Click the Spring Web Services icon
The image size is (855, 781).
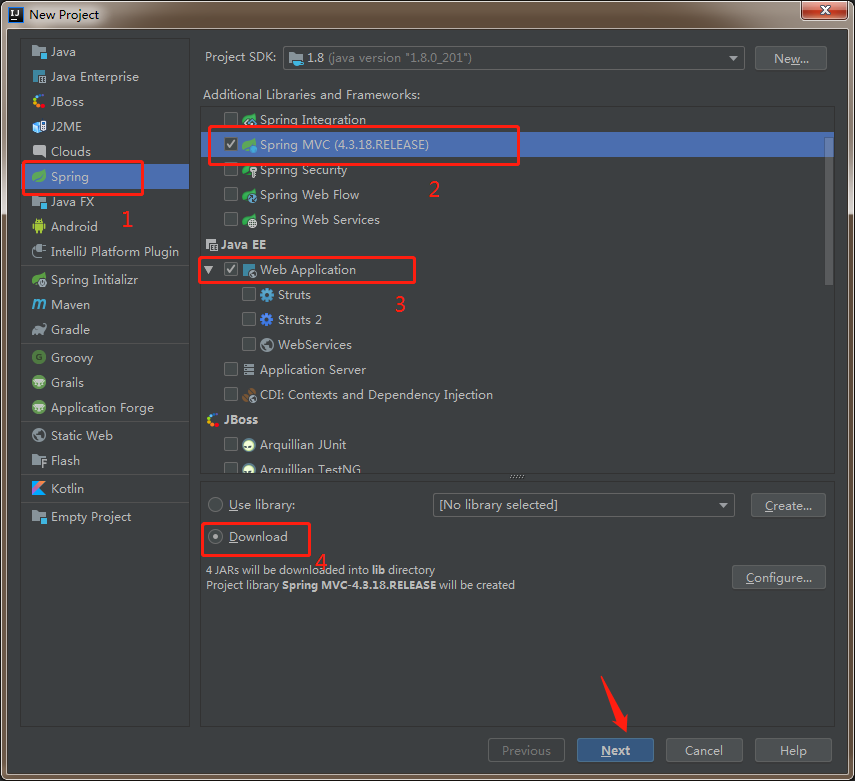[249, 220]
